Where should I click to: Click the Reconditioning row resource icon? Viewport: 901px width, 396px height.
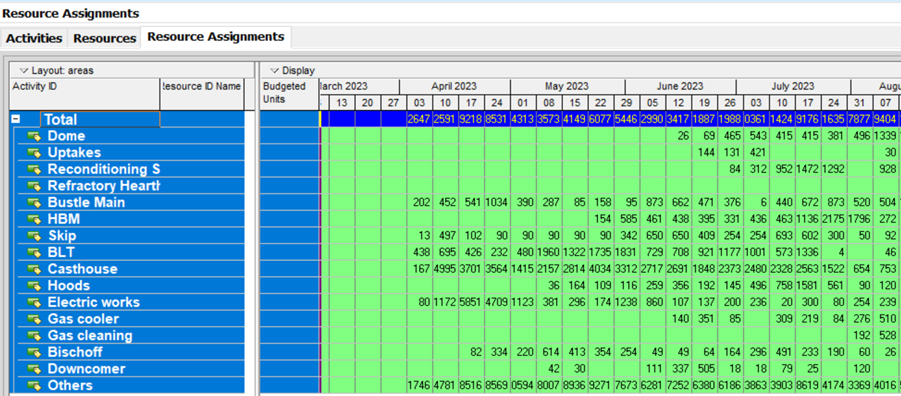click(x=35, y=170)
